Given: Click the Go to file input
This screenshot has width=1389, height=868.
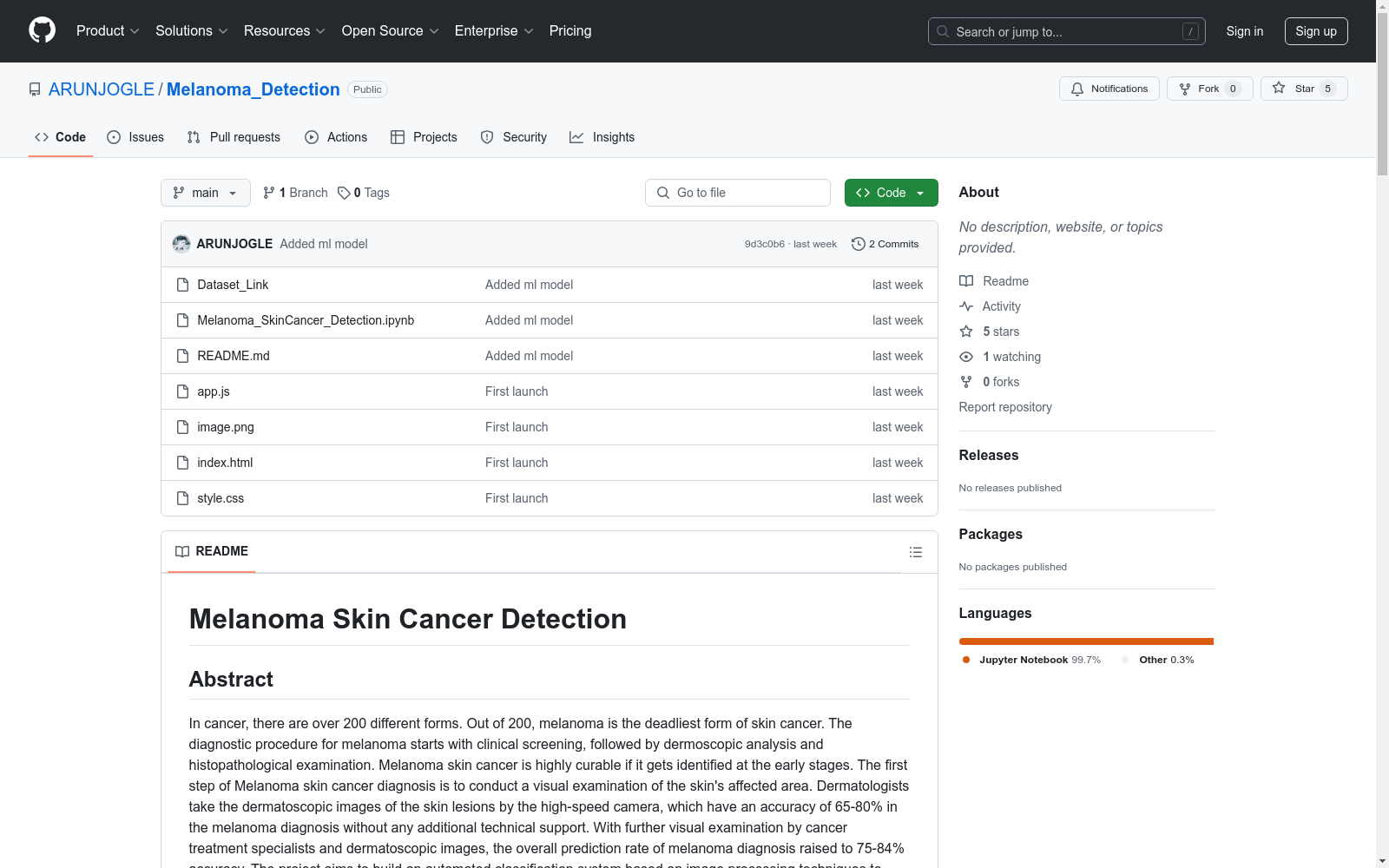Looking at the screenshot, I should [x=738, y=193].
